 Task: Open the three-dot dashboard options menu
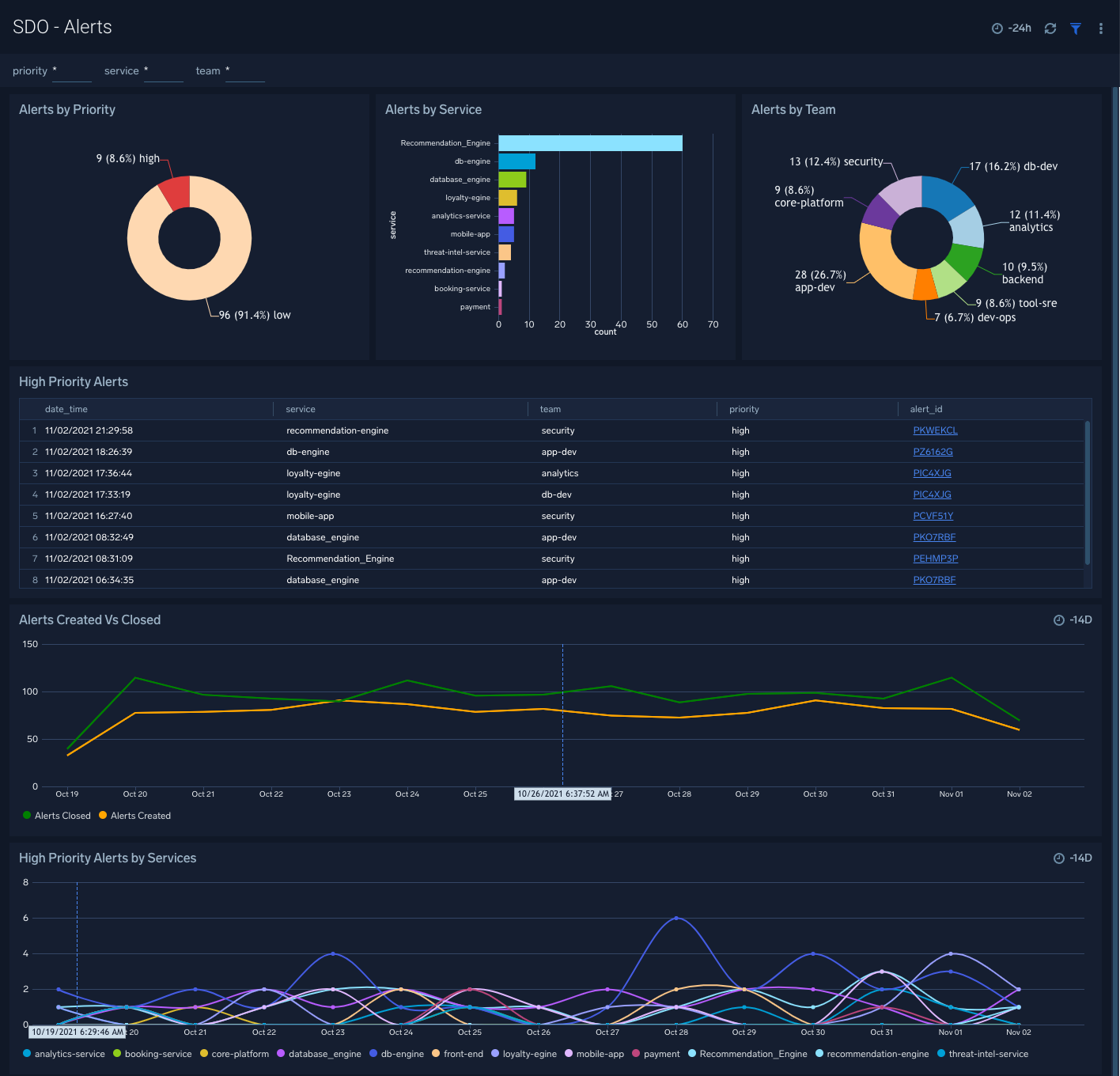point(1100,28)
